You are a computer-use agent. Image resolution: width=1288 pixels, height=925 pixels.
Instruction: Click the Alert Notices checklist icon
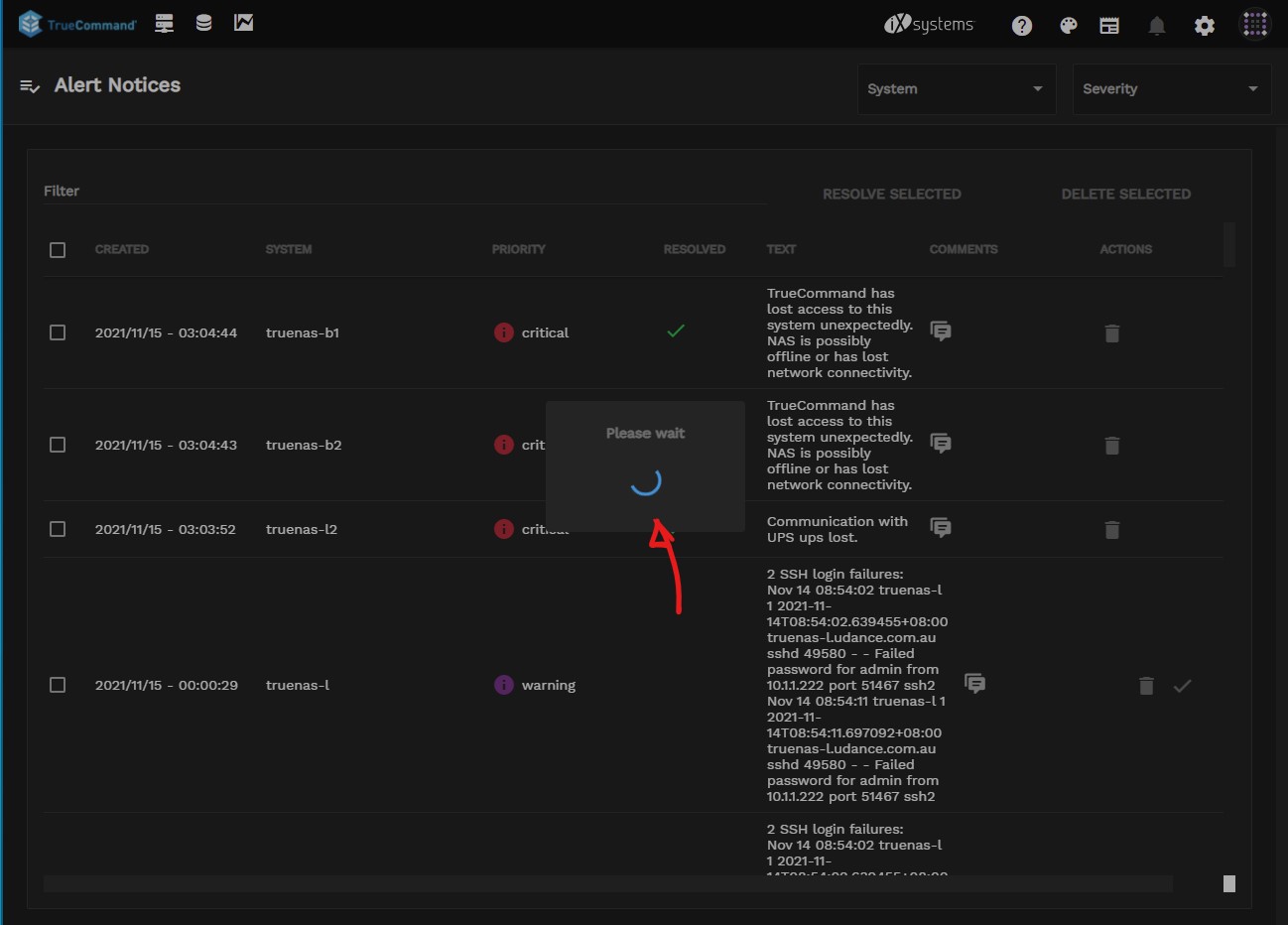pyautogui.click(x=30, y=86)
